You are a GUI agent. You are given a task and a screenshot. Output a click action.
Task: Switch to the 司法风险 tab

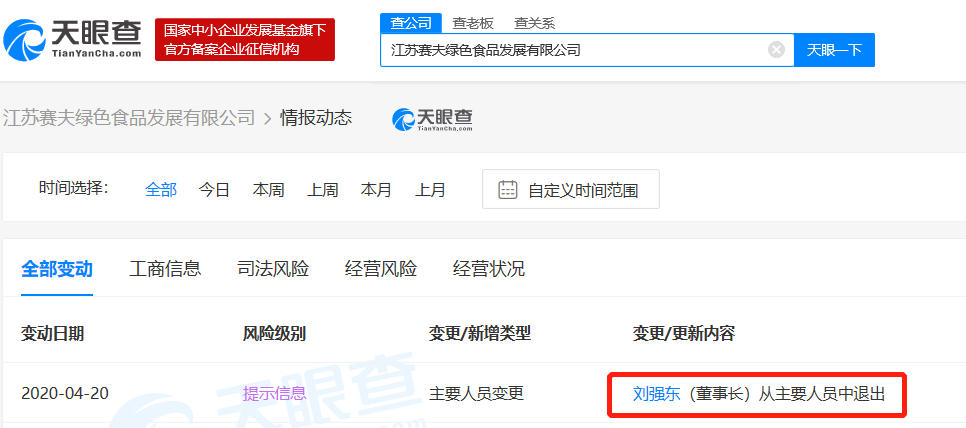pyautogui.click(x=273, y=268)
